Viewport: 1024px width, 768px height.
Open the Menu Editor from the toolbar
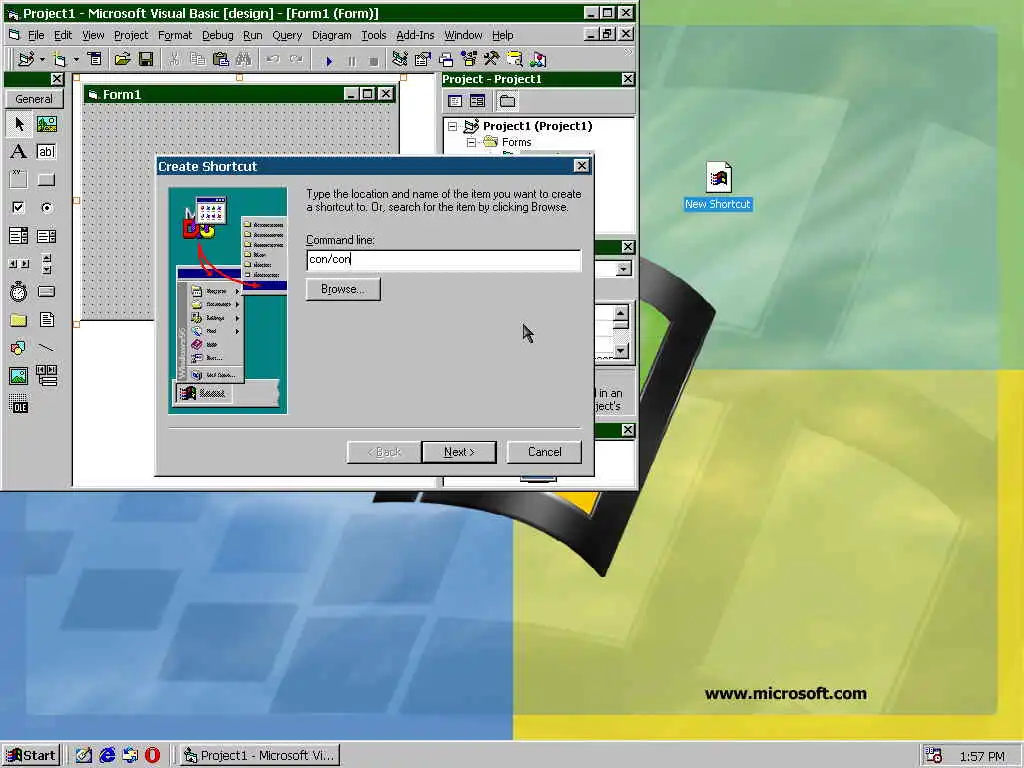(x=95, y=59)
